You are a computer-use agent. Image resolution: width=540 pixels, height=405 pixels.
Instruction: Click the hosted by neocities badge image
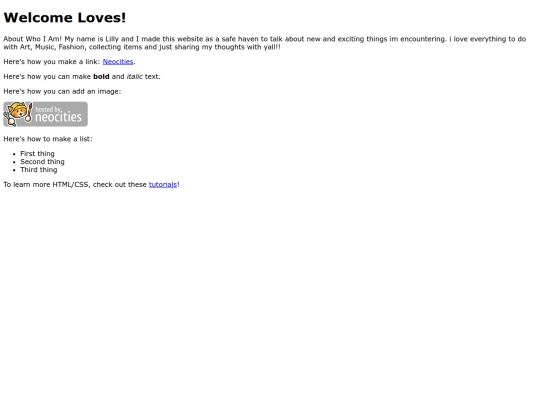click(x=45, y=114)
